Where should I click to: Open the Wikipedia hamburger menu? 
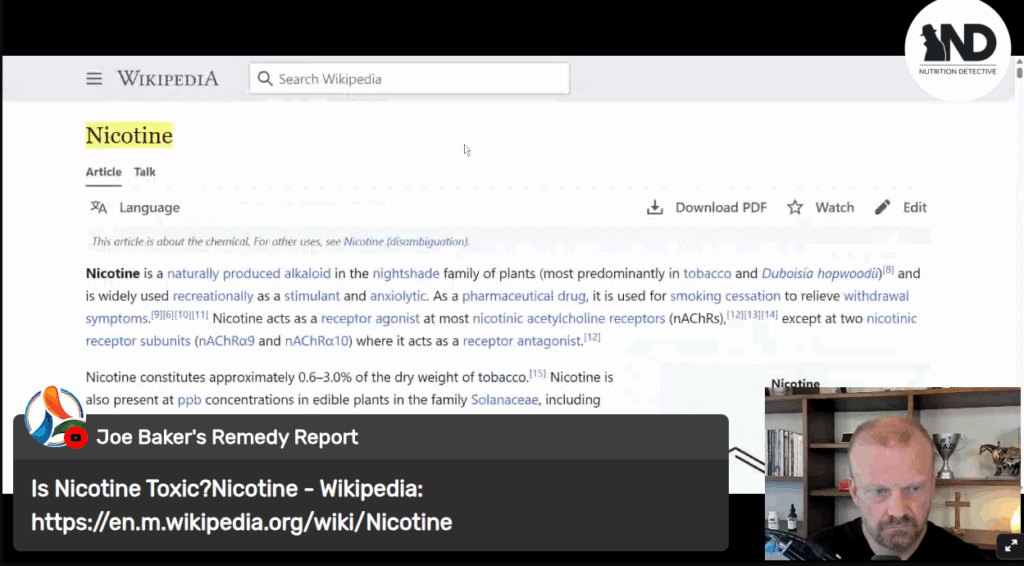[94, 79]
